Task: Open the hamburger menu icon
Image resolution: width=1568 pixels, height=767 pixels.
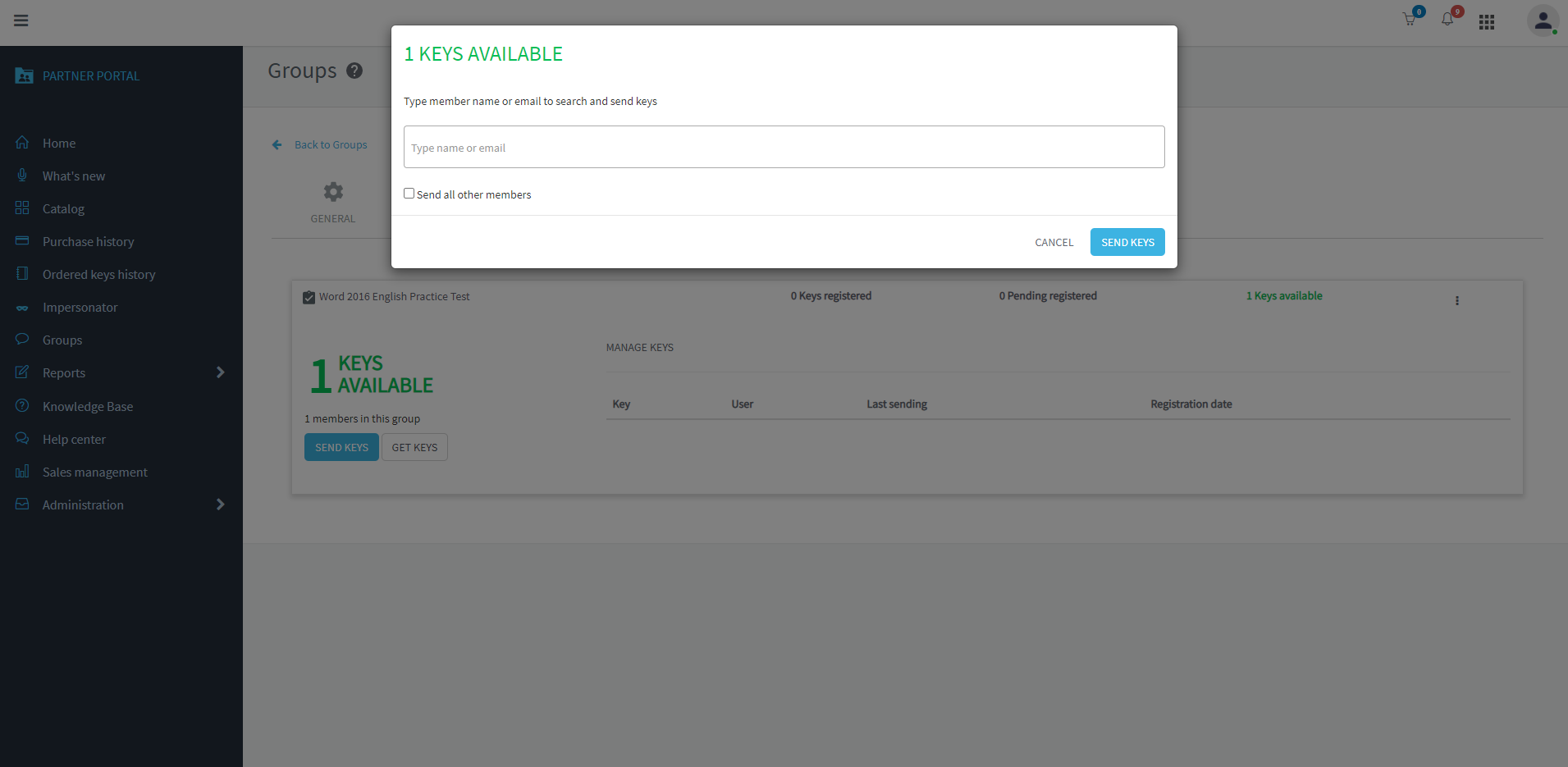Action: click(x=21, y=21)
